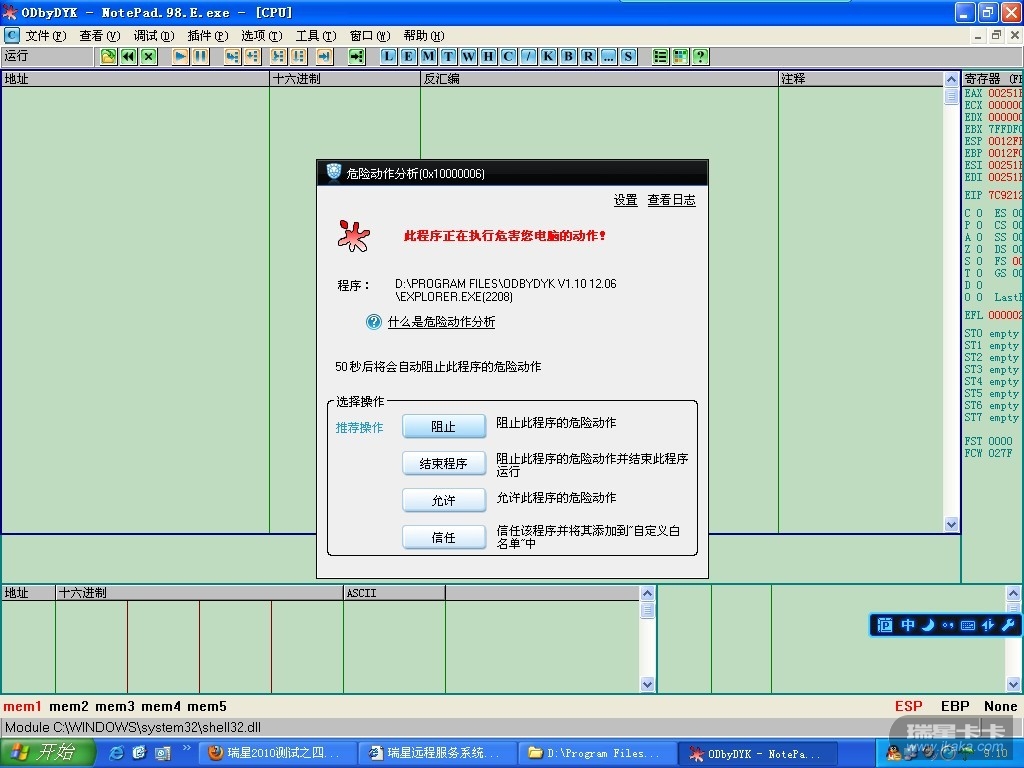Run the program with play icon
Viewport: 1024px width, 768px height.
tap(180, 57)
